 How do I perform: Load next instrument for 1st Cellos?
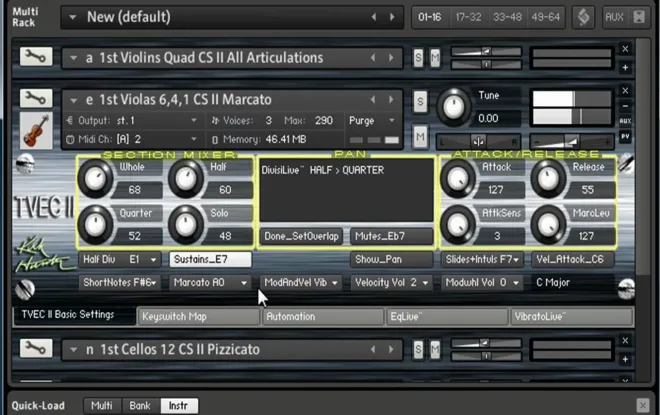tap(391, 349)
